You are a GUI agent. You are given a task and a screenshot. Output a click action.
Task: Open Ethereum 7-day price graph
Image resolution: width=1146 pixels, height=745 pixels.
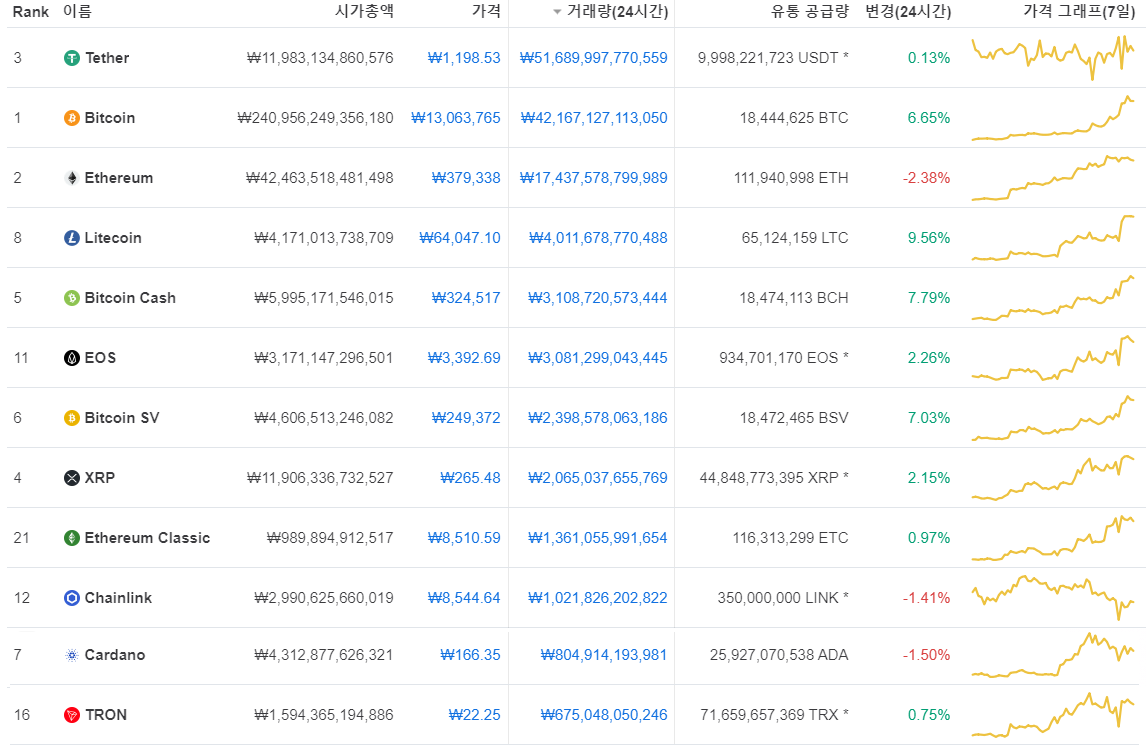tap(1053, 178)
